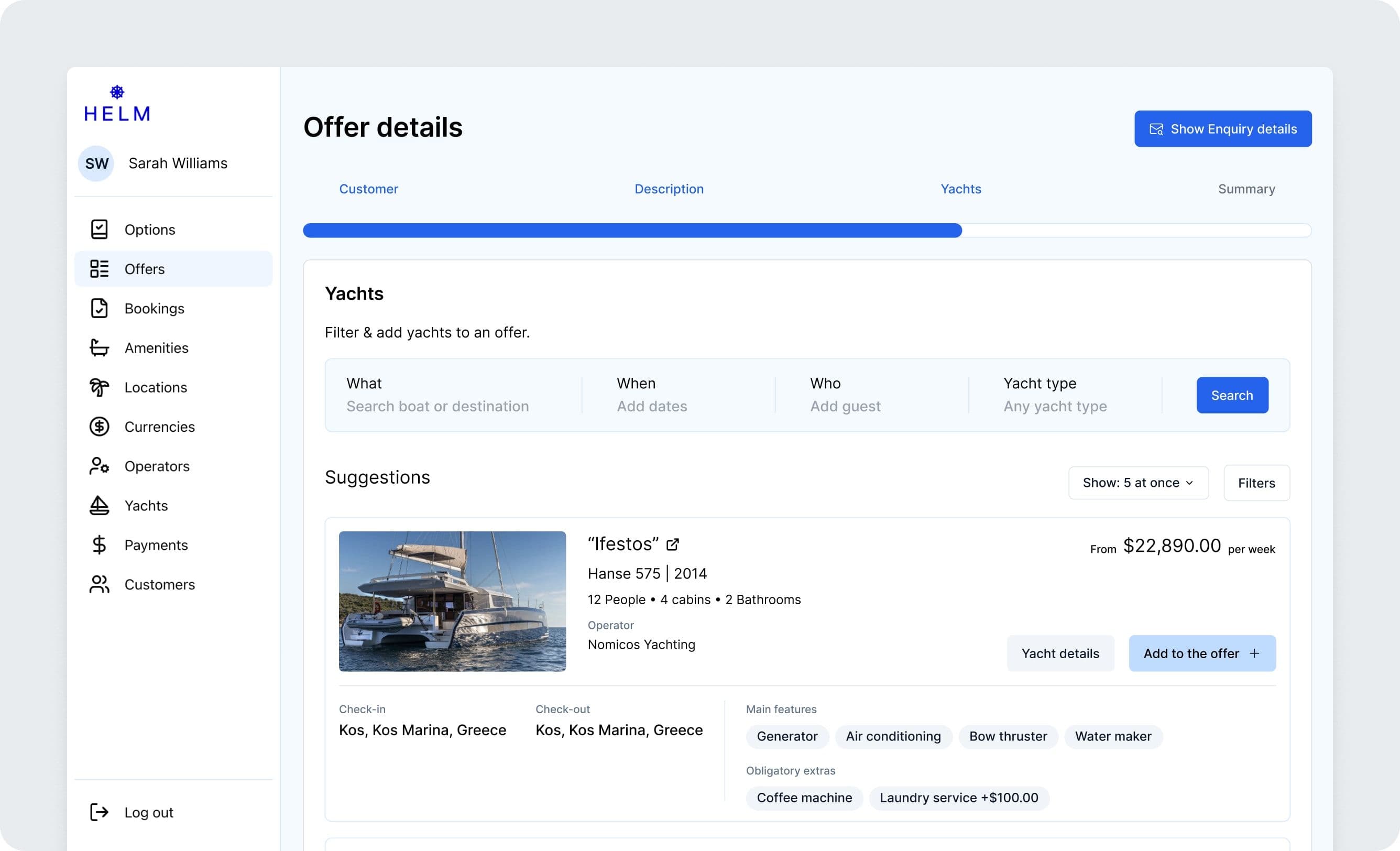This screenshot has width=1400, height=851.
Task: Click the Currencies dollar-circle icon
Action: pos(99,427)
